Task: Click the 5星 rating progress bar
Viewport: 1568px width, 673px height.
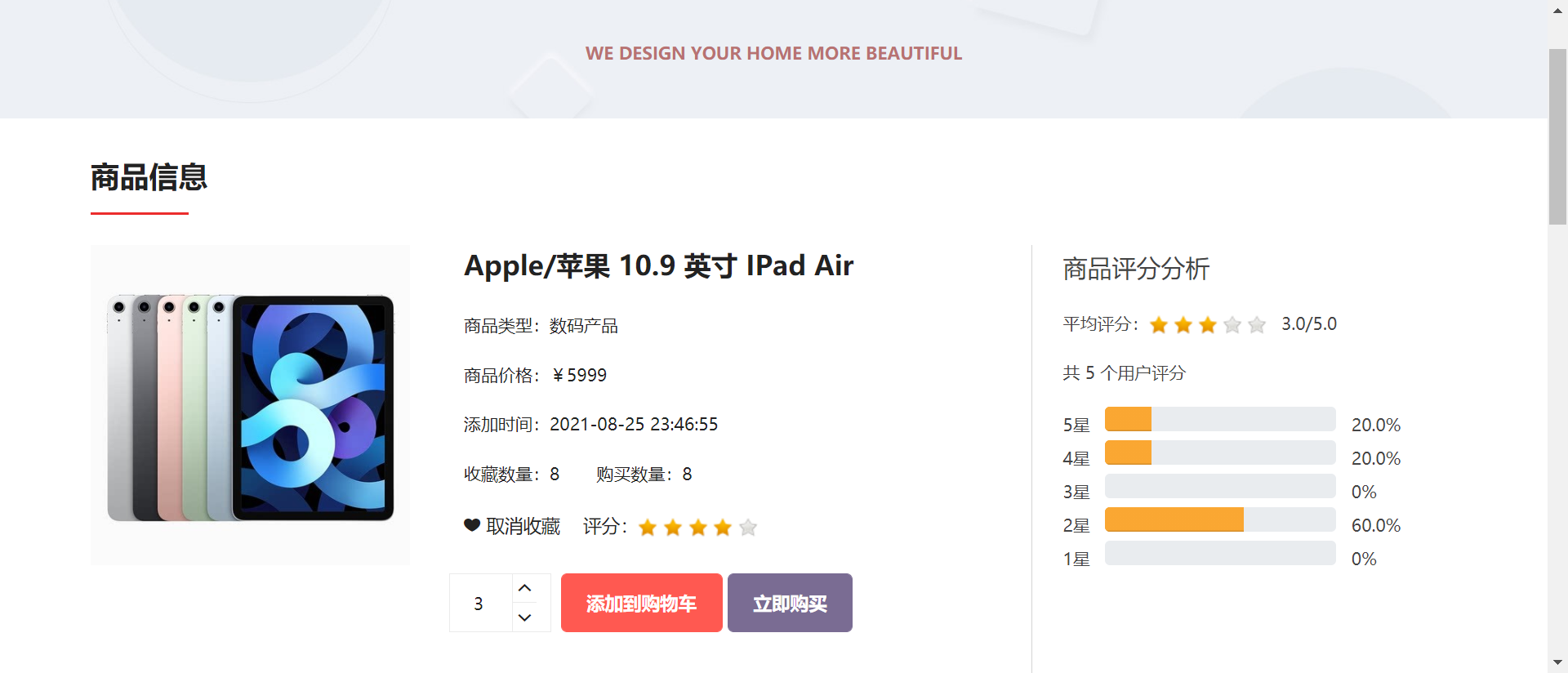Action: pyautogui.click(x=1220, y=419)
